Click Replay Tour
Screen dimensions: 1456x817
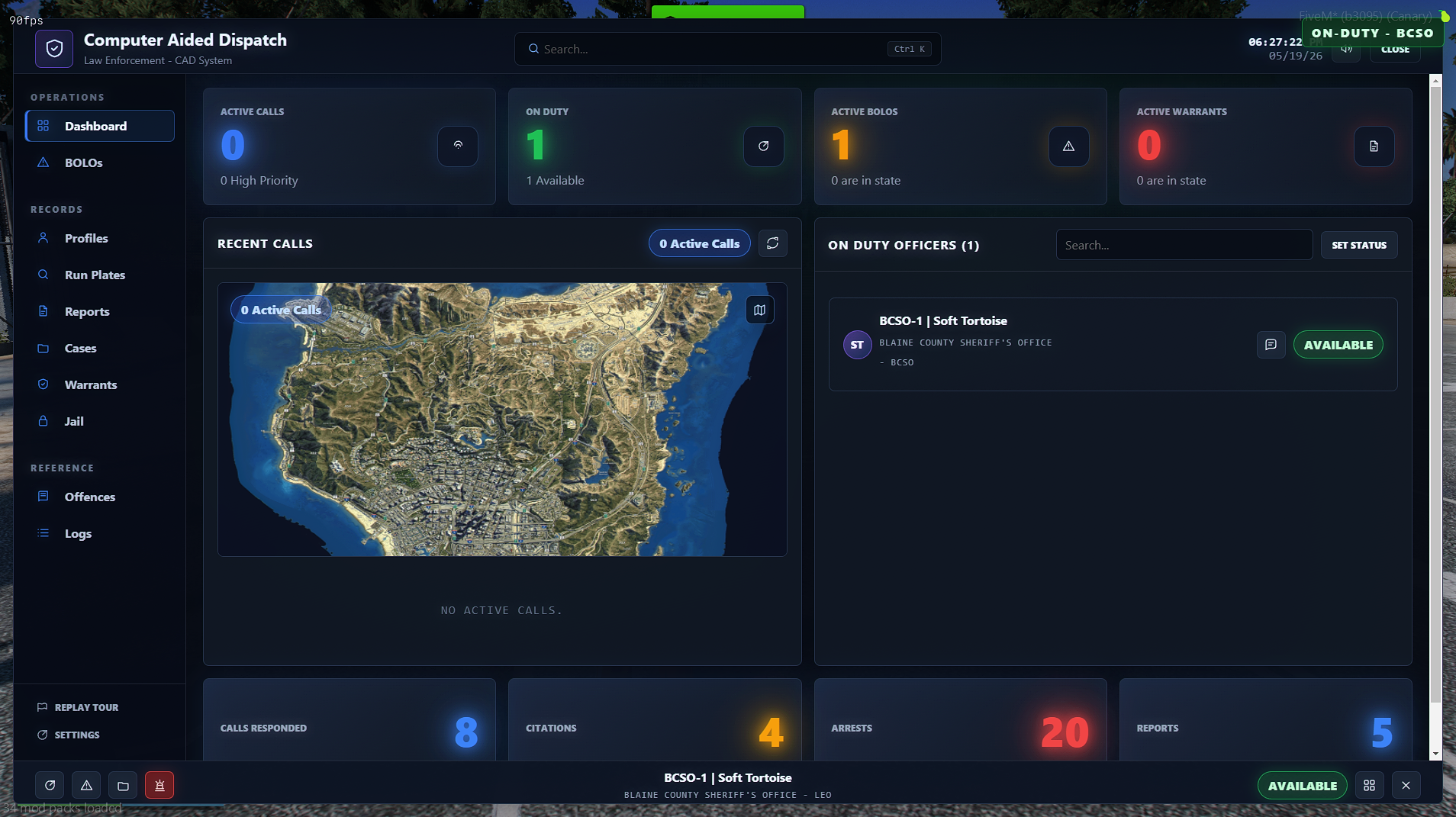pos(78,707)
